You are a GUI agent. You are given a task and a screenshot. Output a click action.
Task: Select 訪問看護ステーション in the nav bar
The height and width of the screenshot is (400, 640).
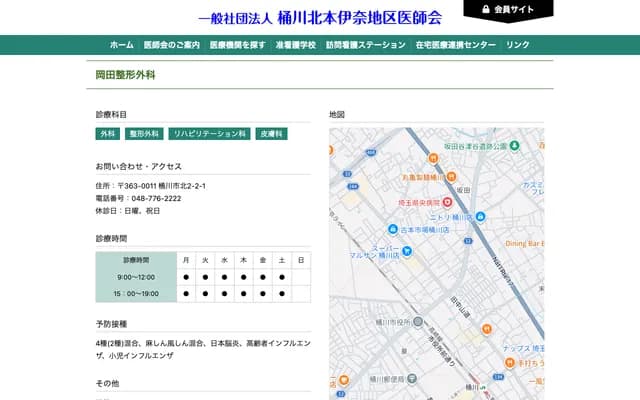(365, 45)
